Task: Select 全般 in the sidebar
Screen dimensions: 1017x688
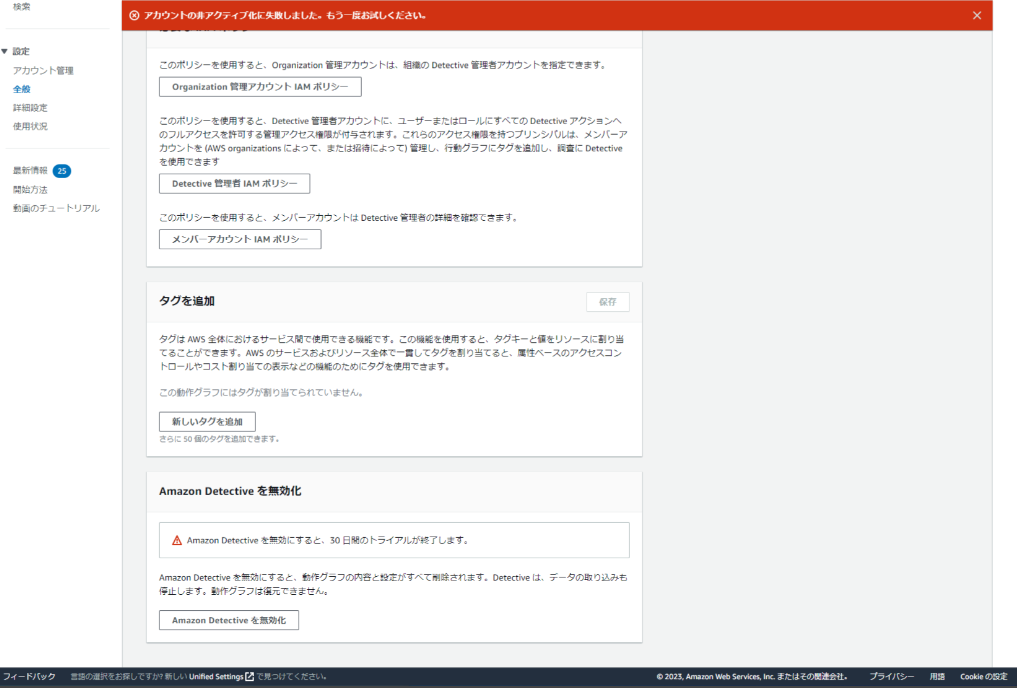Action: pos(21,89)
